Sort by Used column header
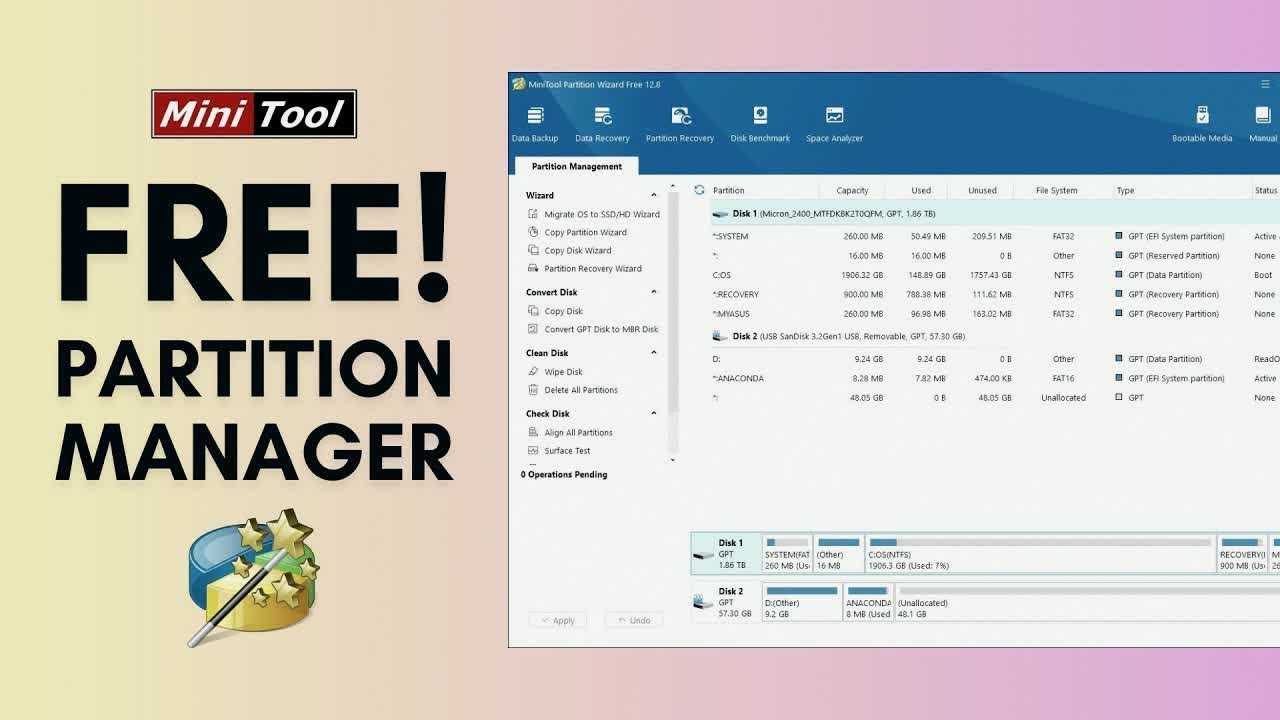Viewport: 1280px width, 720px height. point(921,190)
